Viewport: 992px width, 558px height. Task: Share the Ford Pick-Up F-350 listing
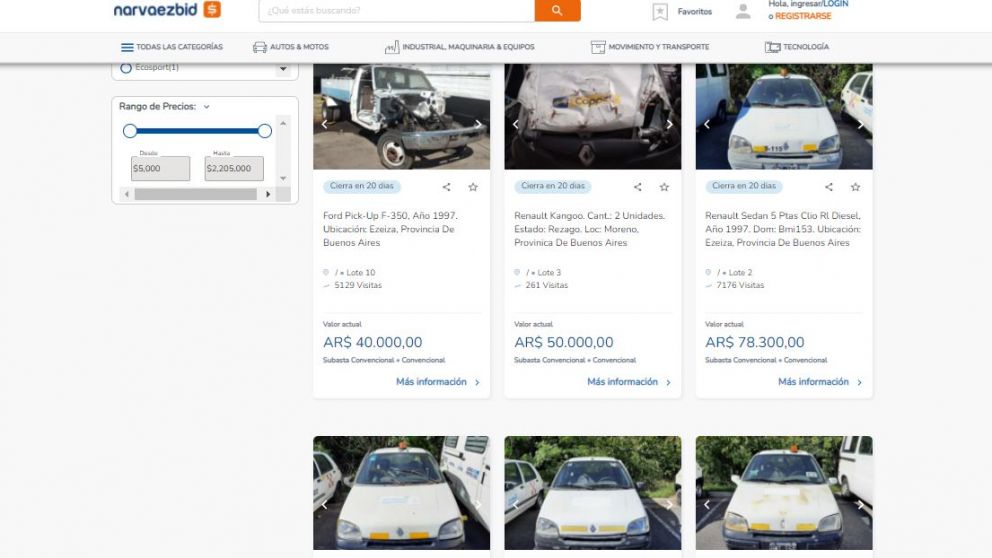[x=447, y=187]
